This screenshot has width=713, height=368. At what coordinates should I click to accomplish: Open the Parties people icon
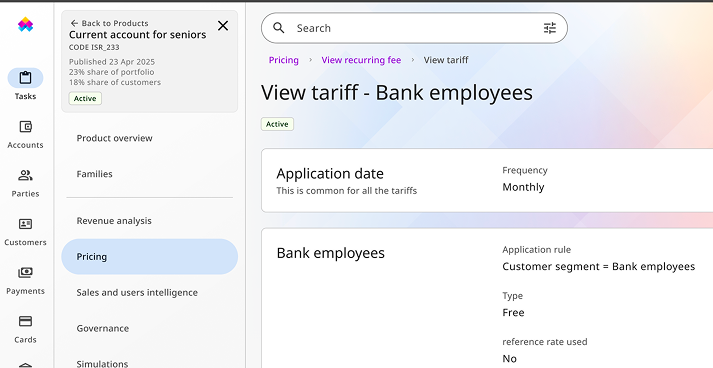tap(25, 175)
